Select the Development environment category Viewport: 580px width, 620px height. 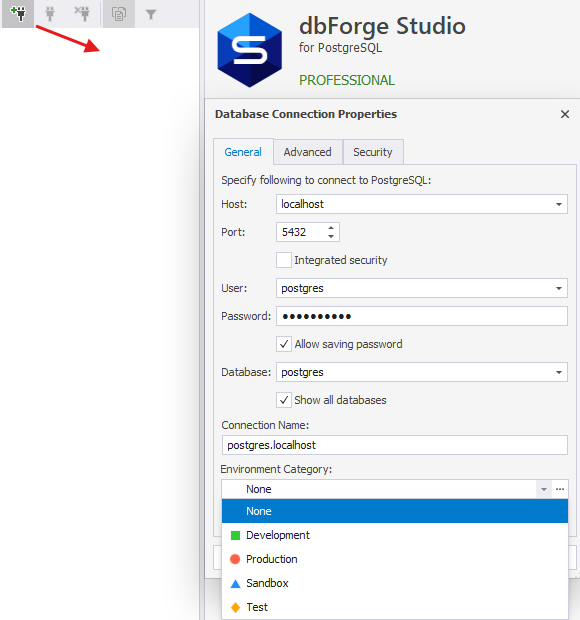(x=395, y=535)
